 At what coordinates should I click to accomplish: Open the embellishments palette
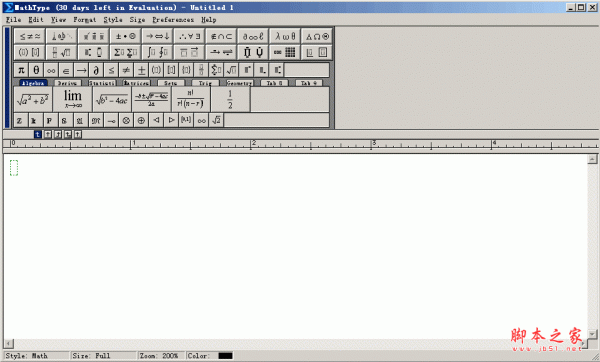point(93,36)
